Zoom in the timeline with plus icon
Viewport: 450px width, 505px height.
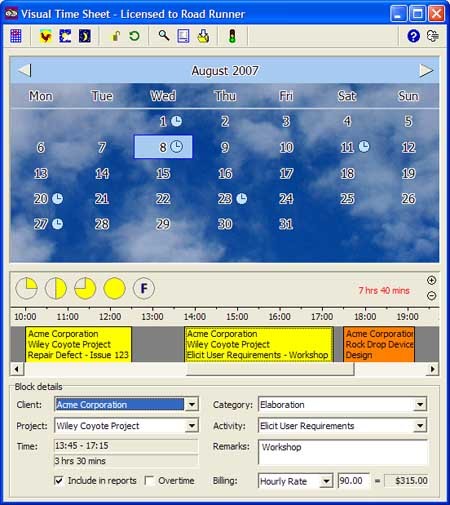[x=431, y=280]
